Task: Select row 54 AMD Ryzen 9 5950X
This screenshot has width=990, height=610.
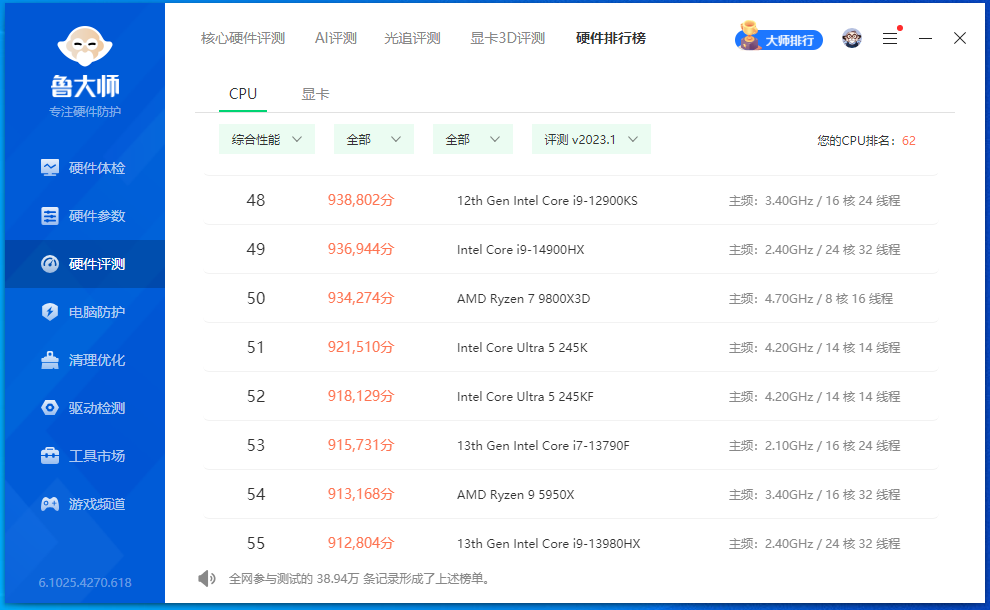Action: tap(571, 494)
